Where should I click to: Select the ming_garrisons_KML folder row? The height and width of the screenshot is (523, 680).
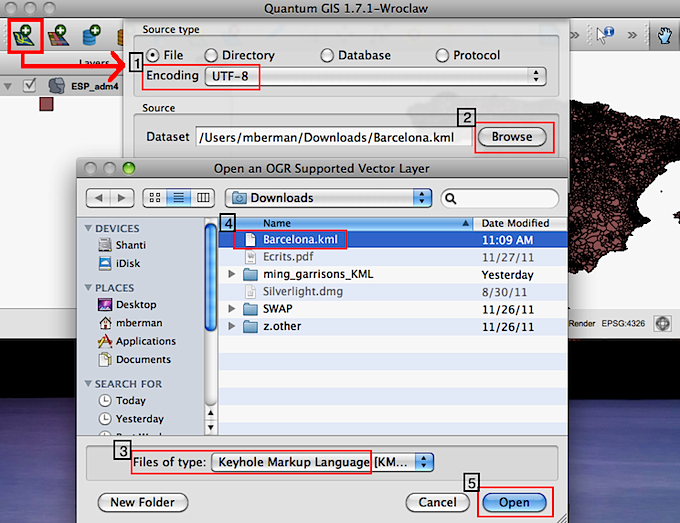click(x=393, y=275)
